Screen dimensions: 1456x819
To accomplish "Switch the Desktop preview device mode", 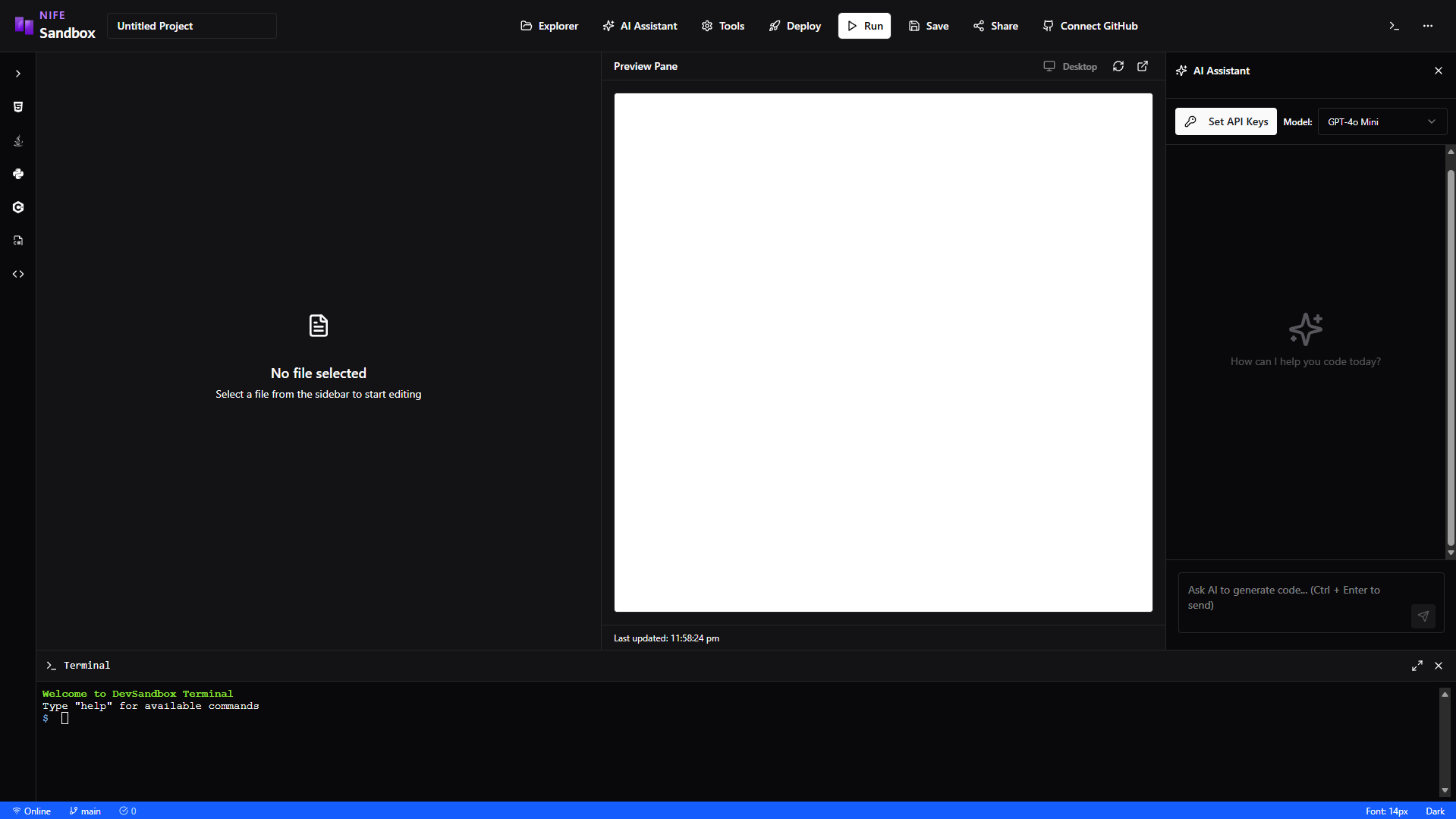I will point(1071,67).
